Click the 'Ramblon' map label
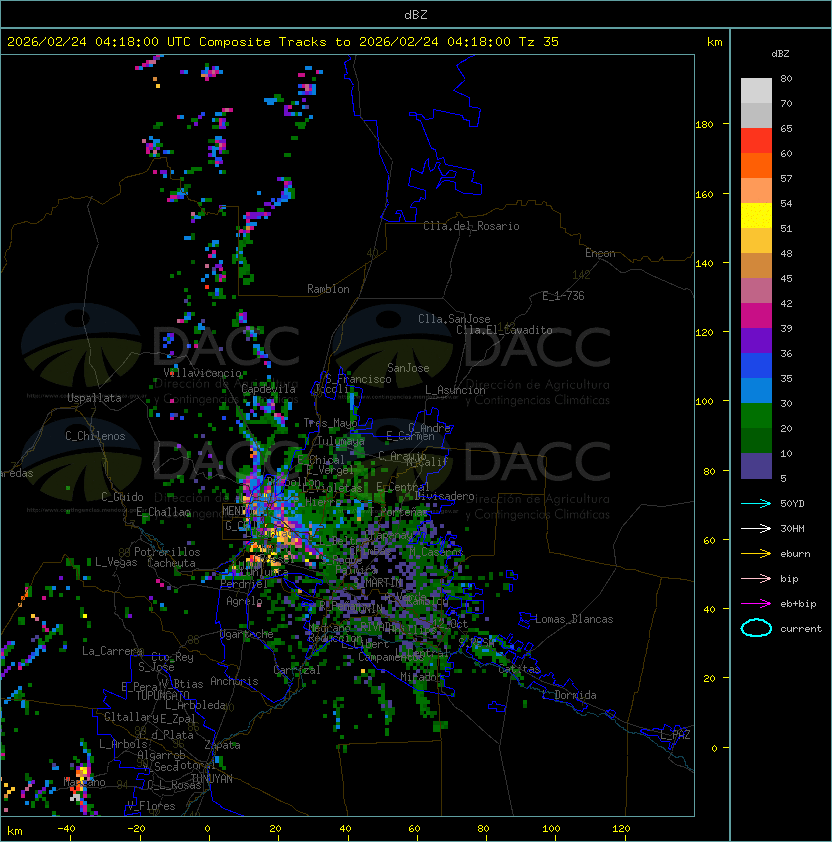The width and height of the screenshot is (832, 842). point(328,289)
